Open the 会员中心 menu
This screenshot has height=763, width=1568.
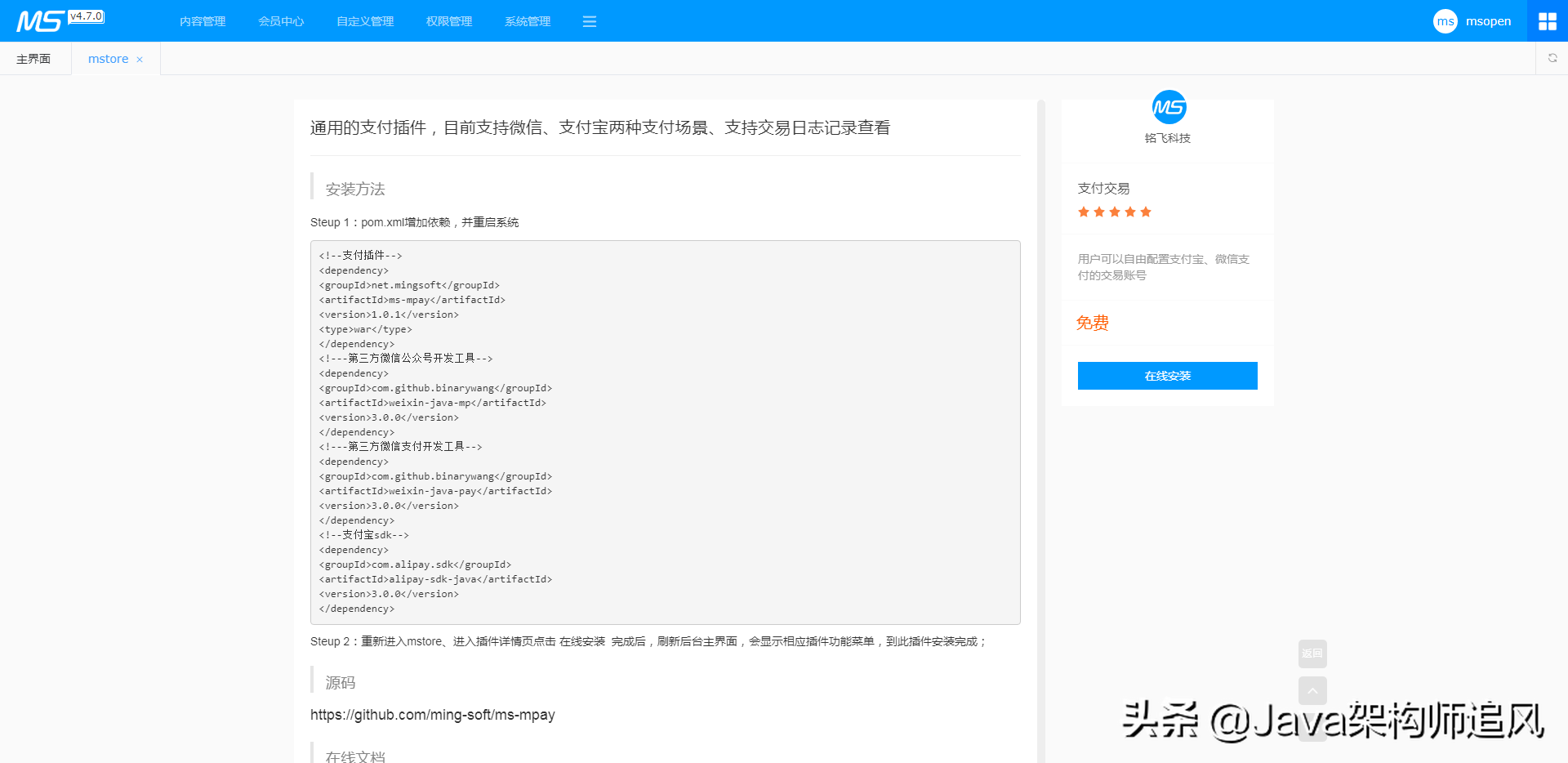point(280,21)
